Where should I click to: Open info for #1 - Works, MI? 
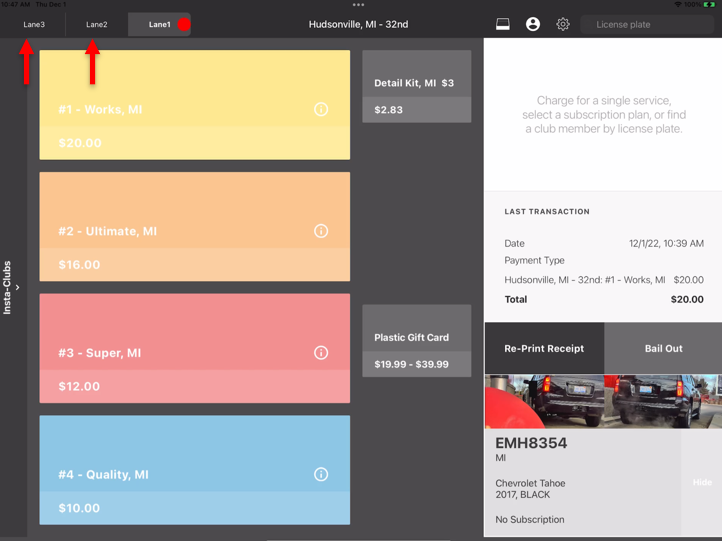click(321, 109)
